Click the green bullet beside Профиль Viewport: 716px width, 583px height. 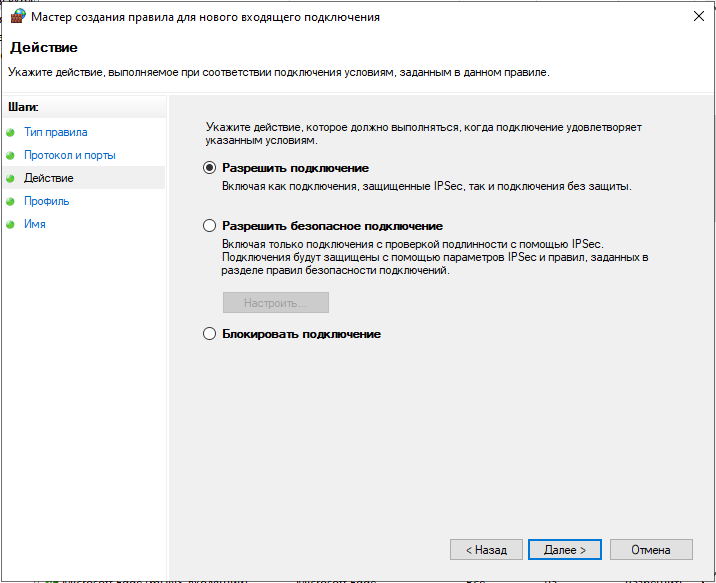tap(11, 201)
